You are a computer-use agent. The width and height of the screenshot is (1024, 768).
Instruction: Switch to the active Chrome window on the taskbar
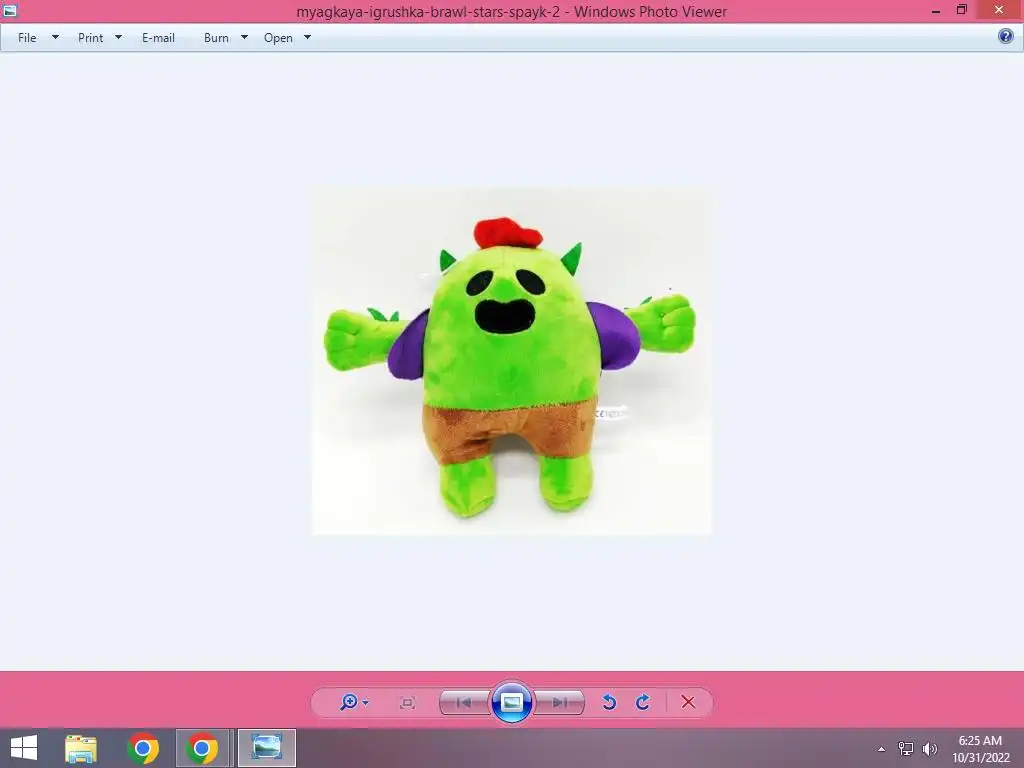[x=202, y=748]
